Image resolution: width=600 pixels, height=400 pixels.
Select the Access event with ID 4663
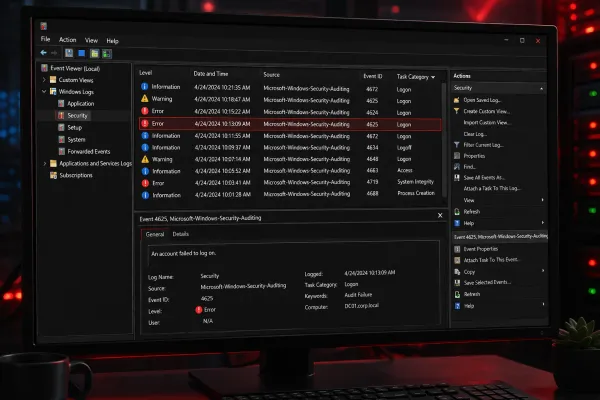[290, 171]
